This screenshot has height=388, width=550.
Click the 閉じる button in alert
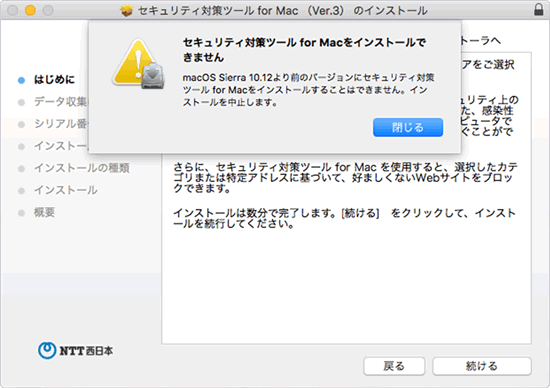(x=408, y=127)
